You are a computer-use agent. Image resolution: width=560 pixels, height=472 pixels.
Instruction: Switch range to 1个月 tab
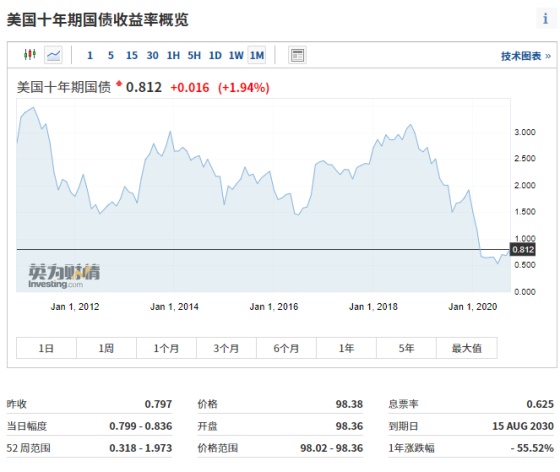pos(166,348)
